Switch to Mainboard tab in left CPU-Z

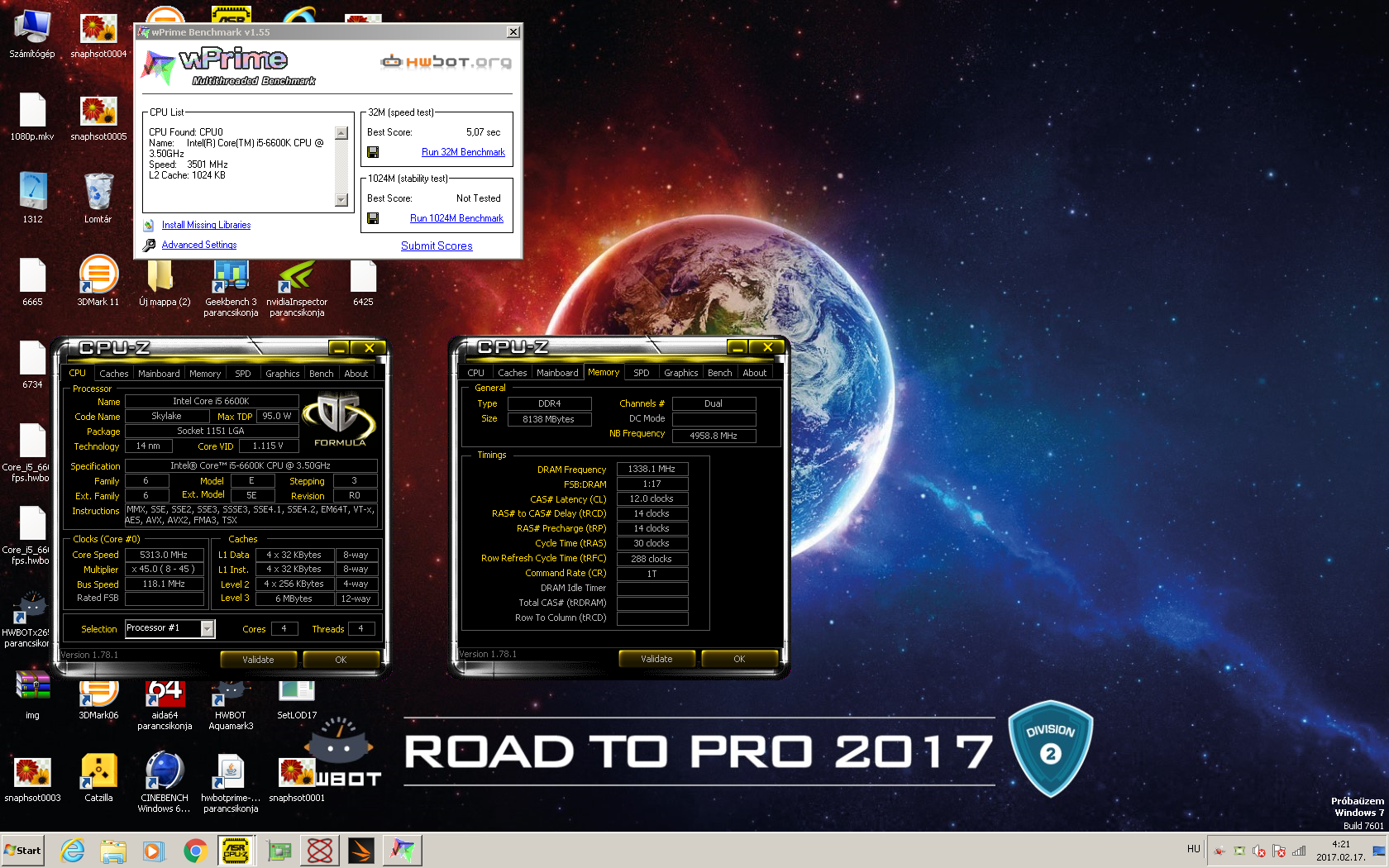pyautogui.click(x=159, y=374)
